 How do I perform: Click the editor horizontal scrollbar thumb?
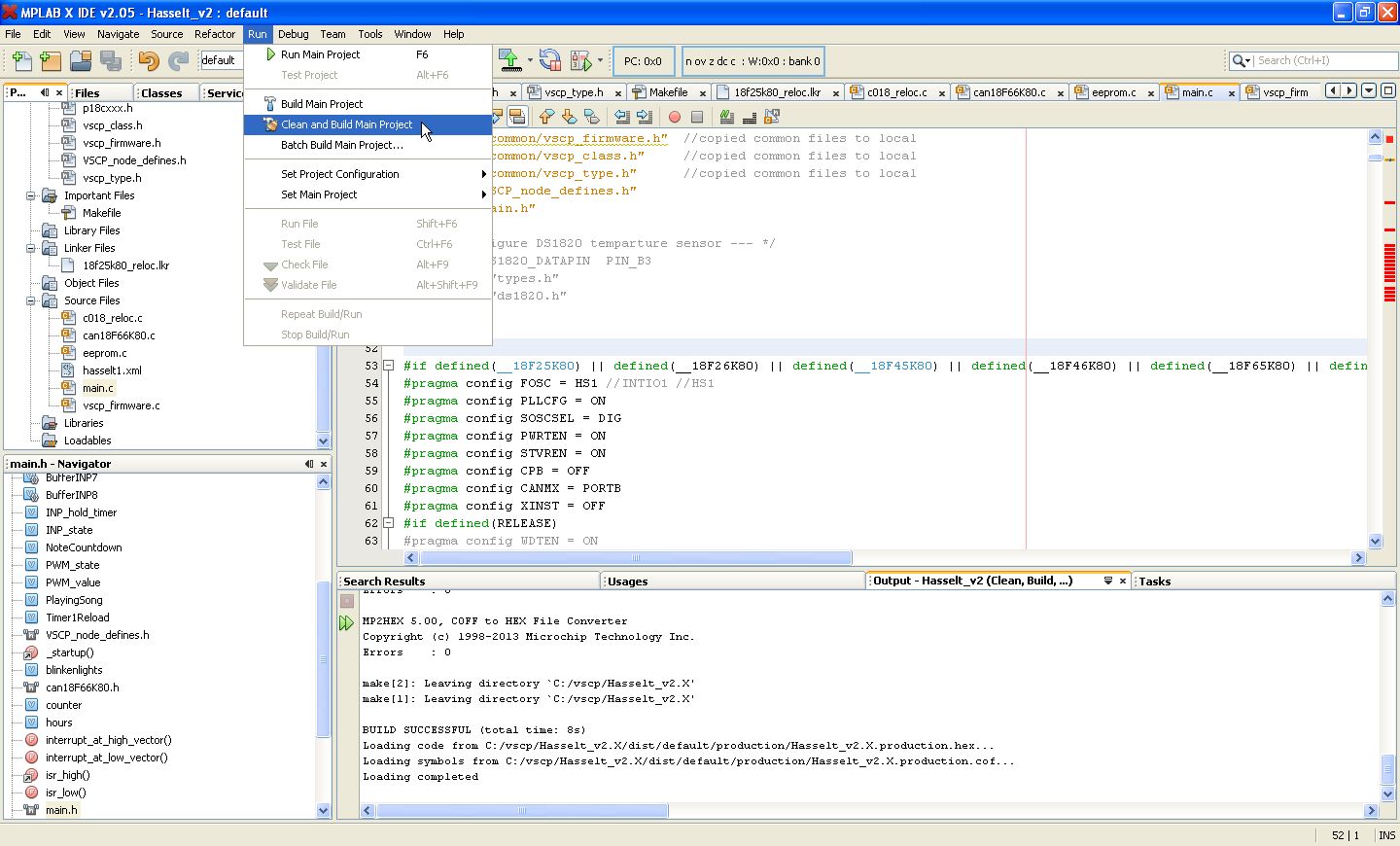[x=636, y=558]
